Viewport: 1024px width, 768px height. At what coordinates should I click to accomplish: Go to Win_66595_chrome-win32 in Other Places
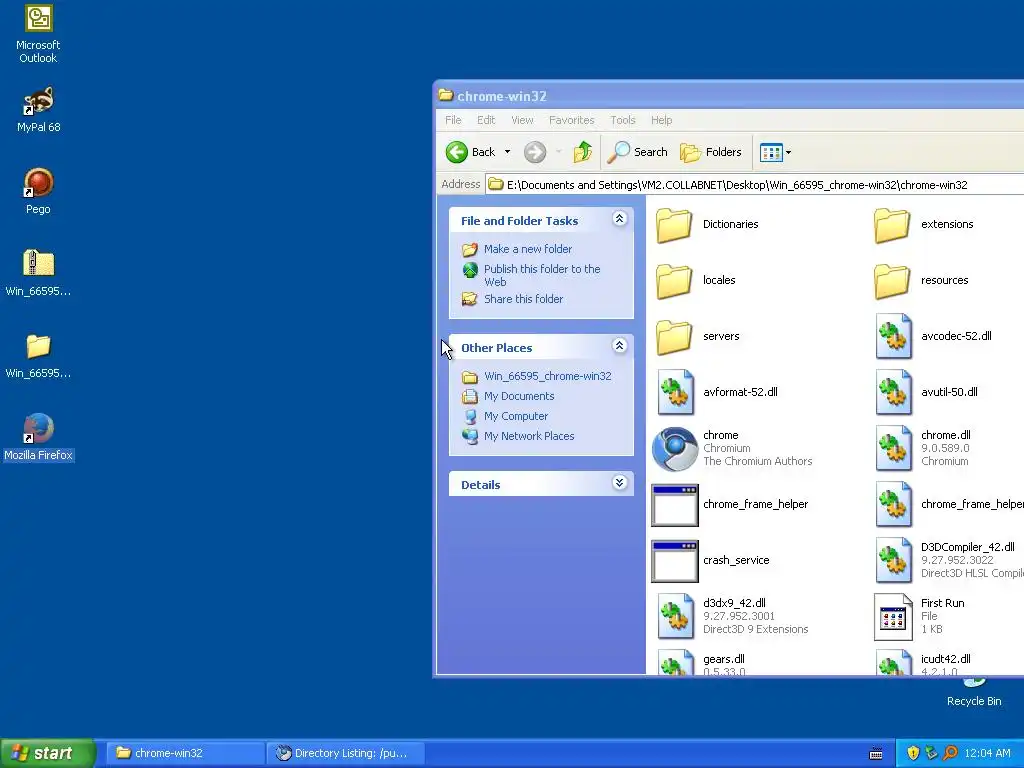click(x=547, y=376)
